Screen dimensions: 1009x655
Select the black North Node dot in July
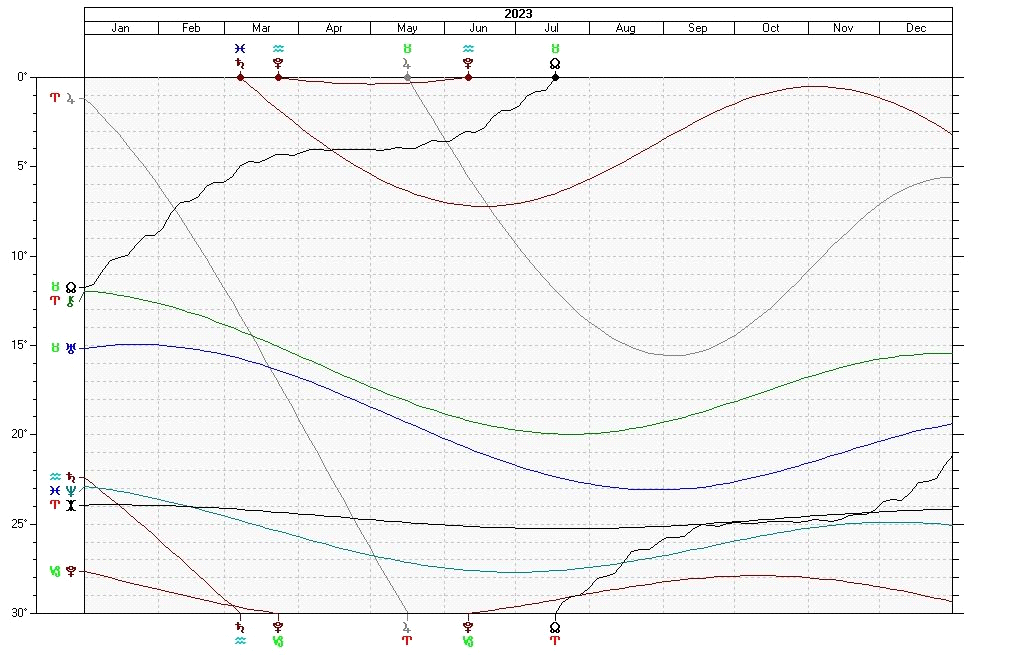555,77
